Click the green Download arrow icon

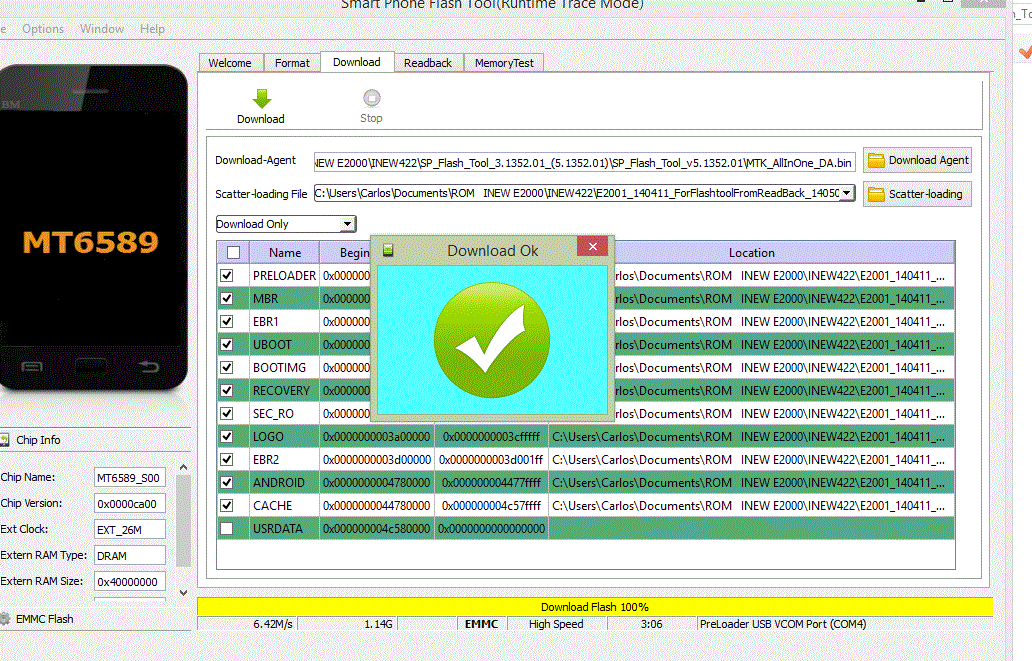(261, 98)
